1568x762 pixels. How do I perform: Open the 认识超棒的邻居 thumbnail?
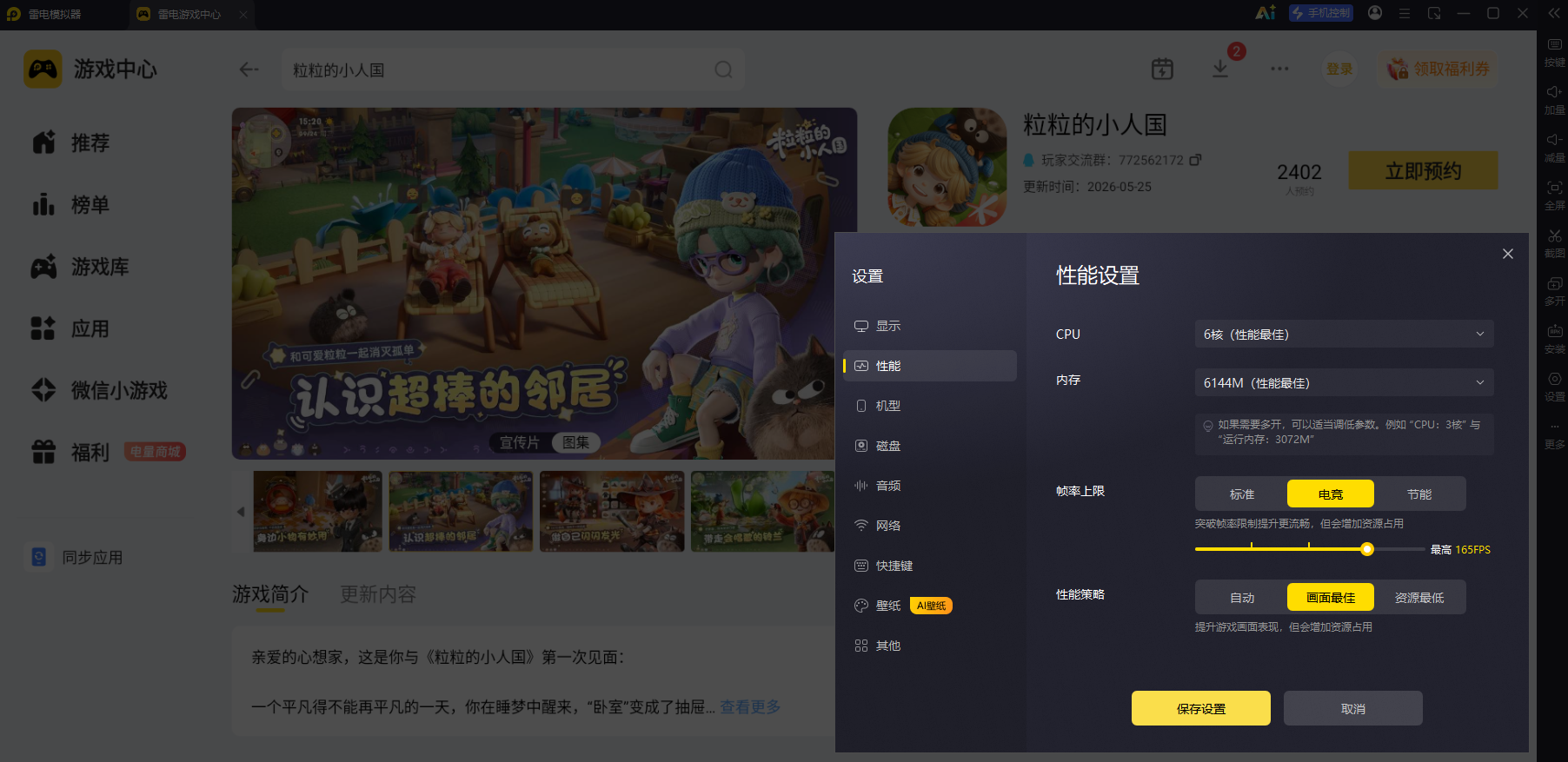pyautogui.click(x=461, y=511)
